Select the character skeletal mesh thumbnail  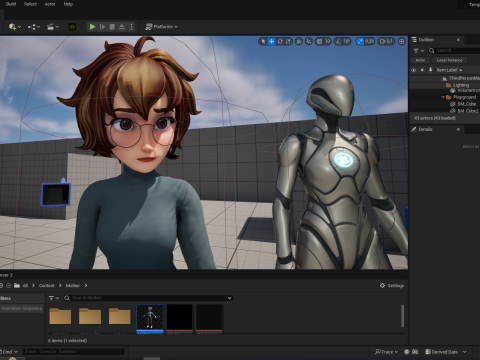[150, 318]
